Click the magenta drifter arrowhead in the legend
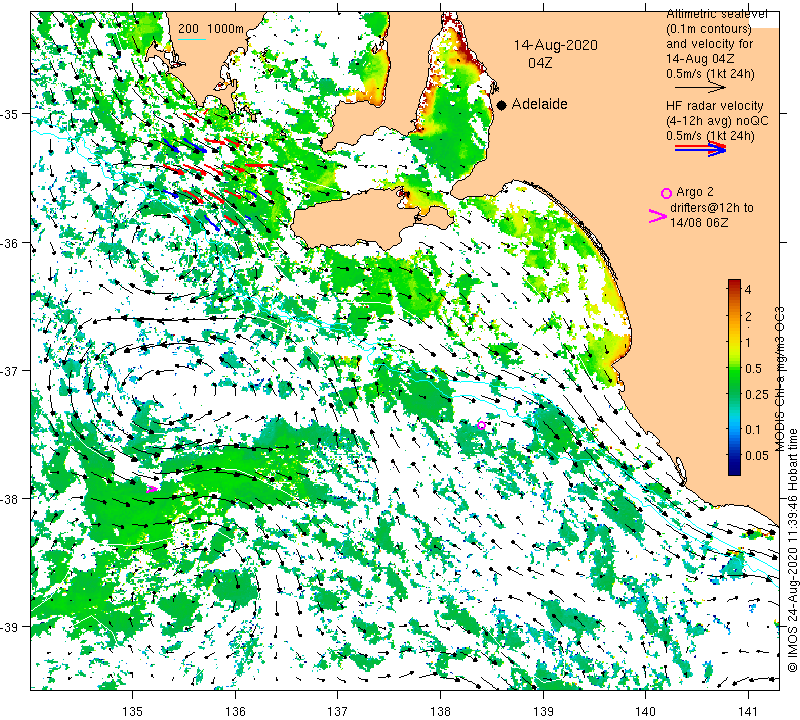Image resolution: width=800 pixels, height=720 pixels. (x=658, y=216)
